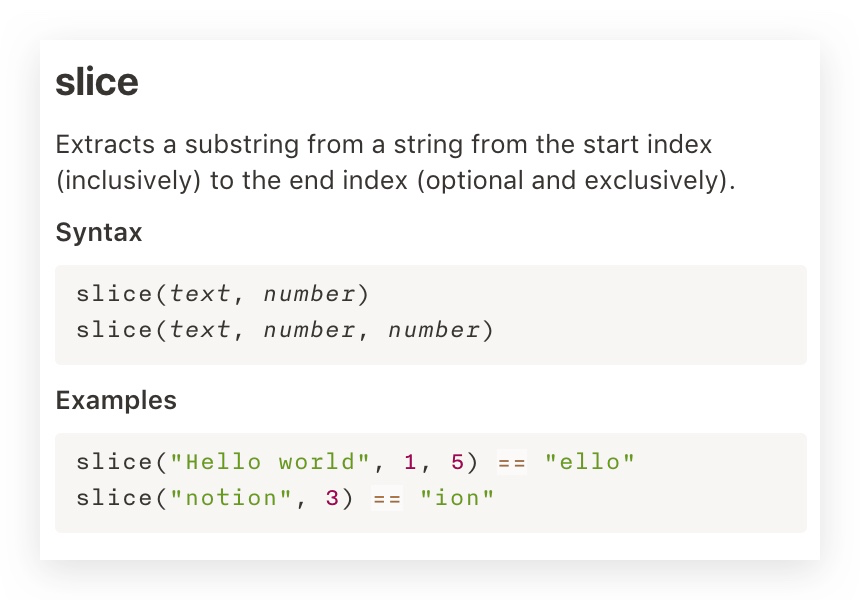Click the last italic "number" in second syntax line
The image size is (860, 600).
tap(434, 330)
